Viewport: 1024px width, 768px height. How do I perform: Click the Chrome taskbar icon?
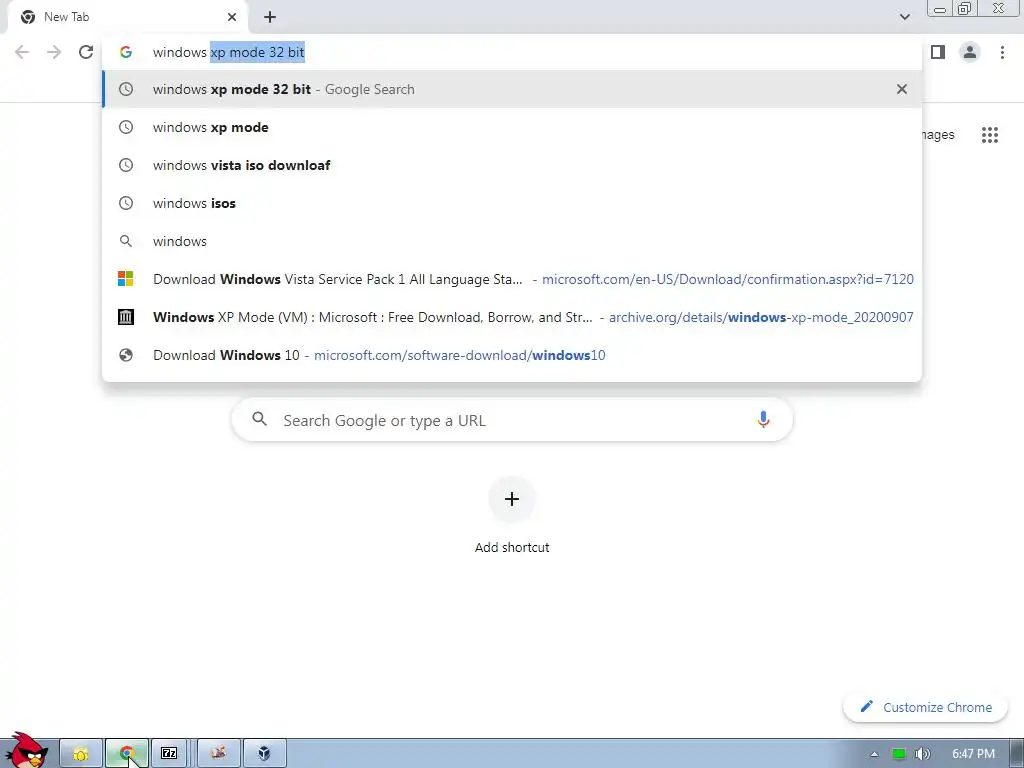[x=127, y=754]
